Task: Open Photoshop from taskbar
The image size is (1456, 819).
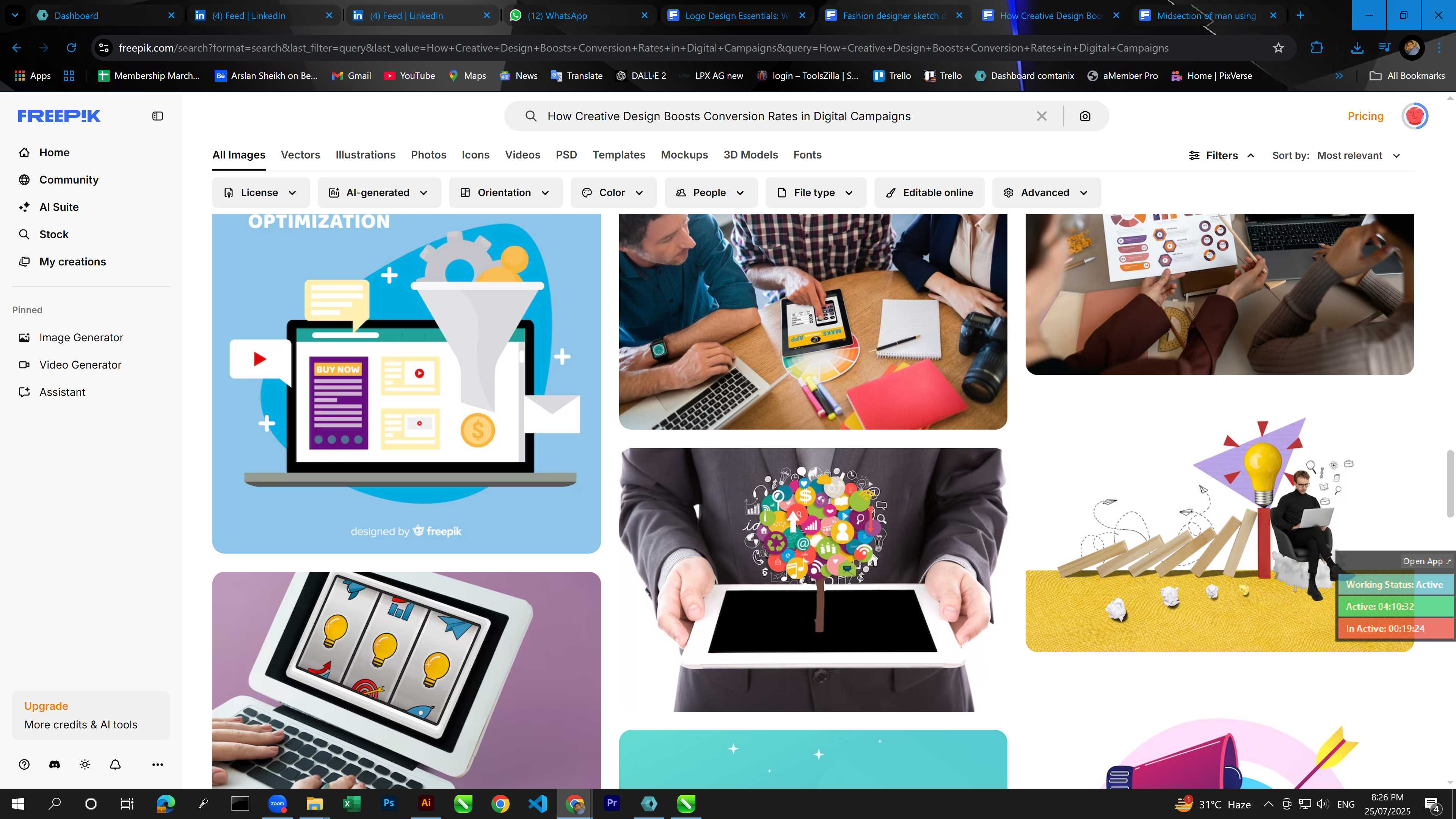Action: click(389, 803)
